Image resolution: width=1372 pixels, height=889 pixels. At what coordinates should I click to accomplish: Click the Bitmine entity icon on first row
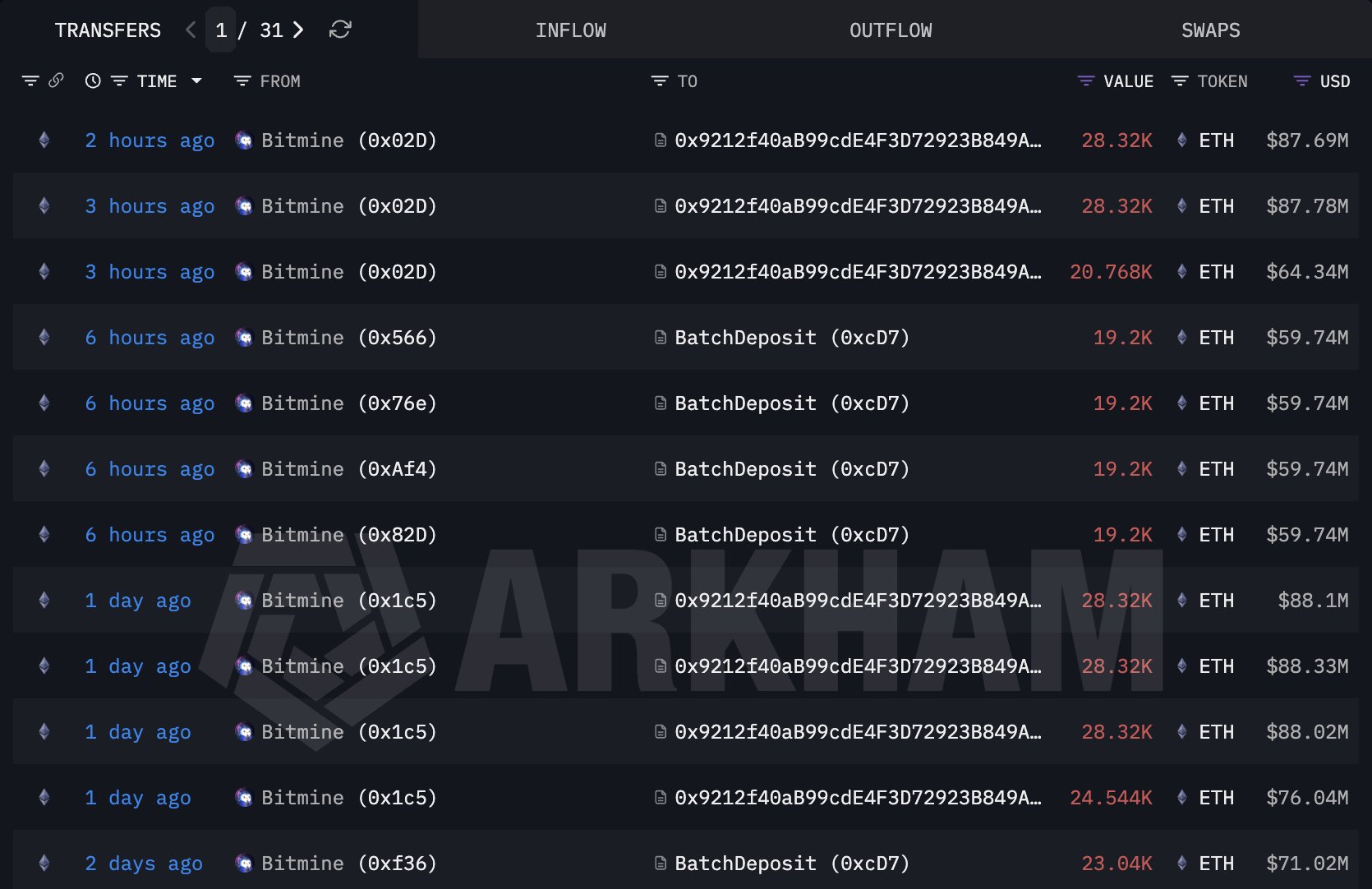click(243, 140)
